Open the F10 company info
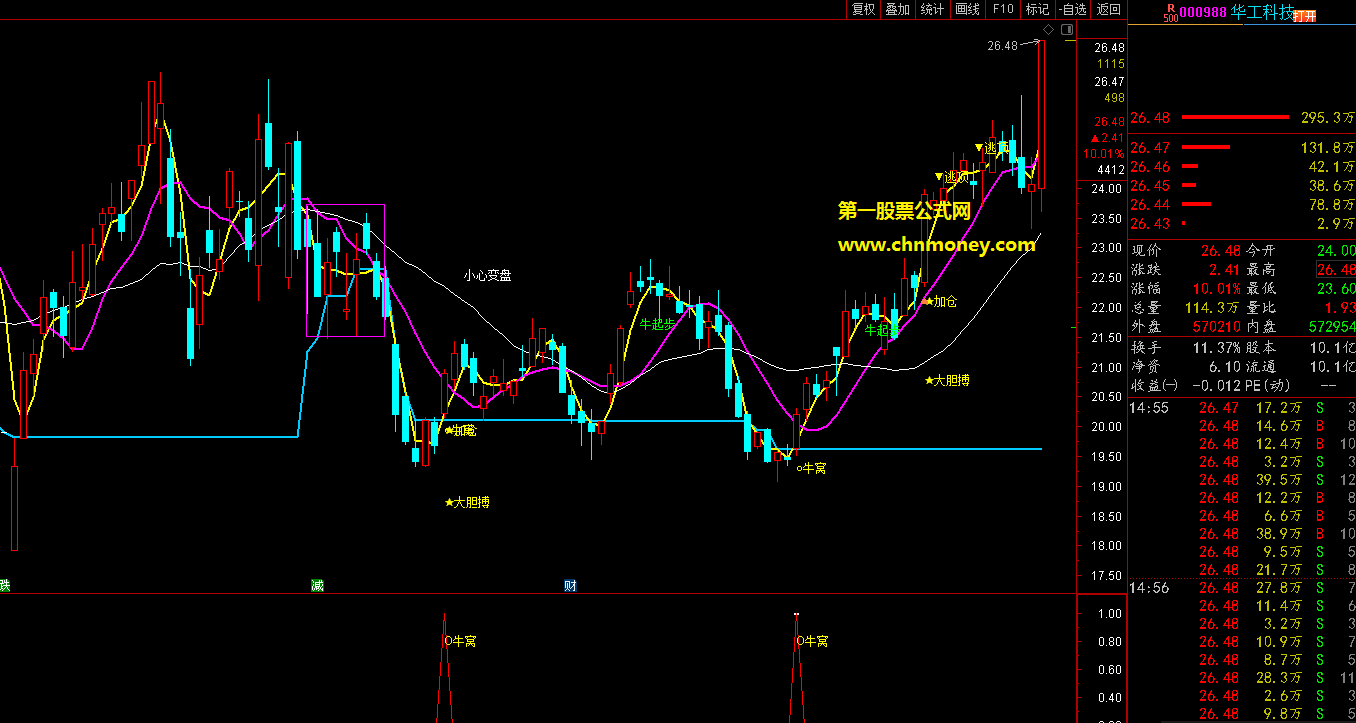The image size is (1356, 723). coord(1002,9)
